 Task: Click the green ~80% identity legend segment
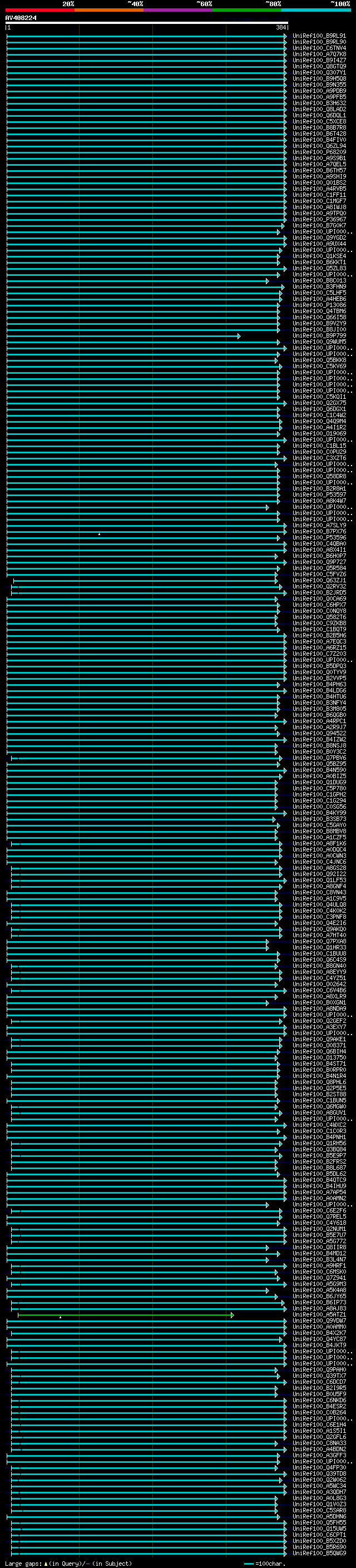click(247, 10)
